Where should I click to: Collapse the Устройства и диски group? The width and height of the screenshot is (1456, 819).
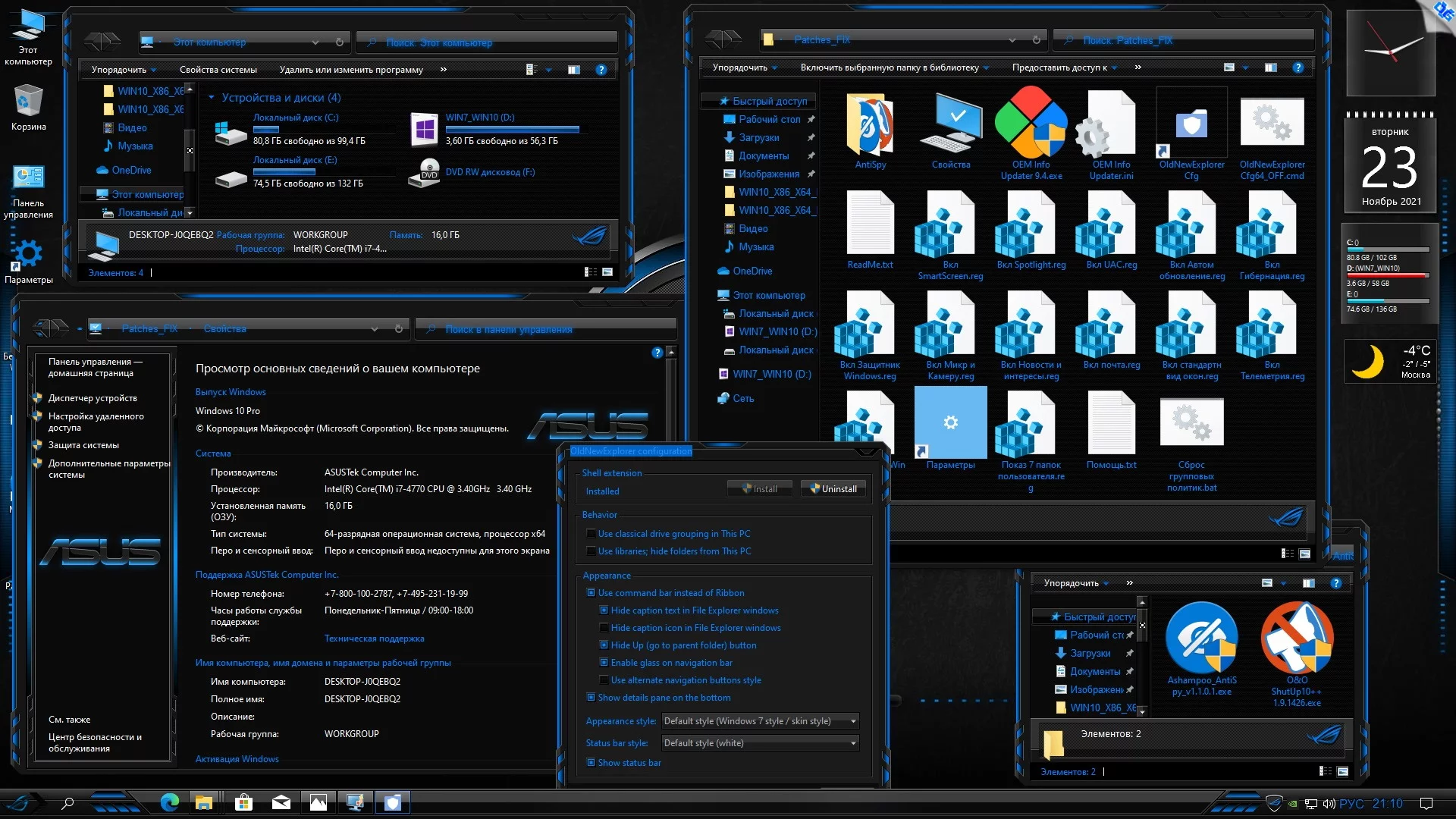[x=212, y=98]
